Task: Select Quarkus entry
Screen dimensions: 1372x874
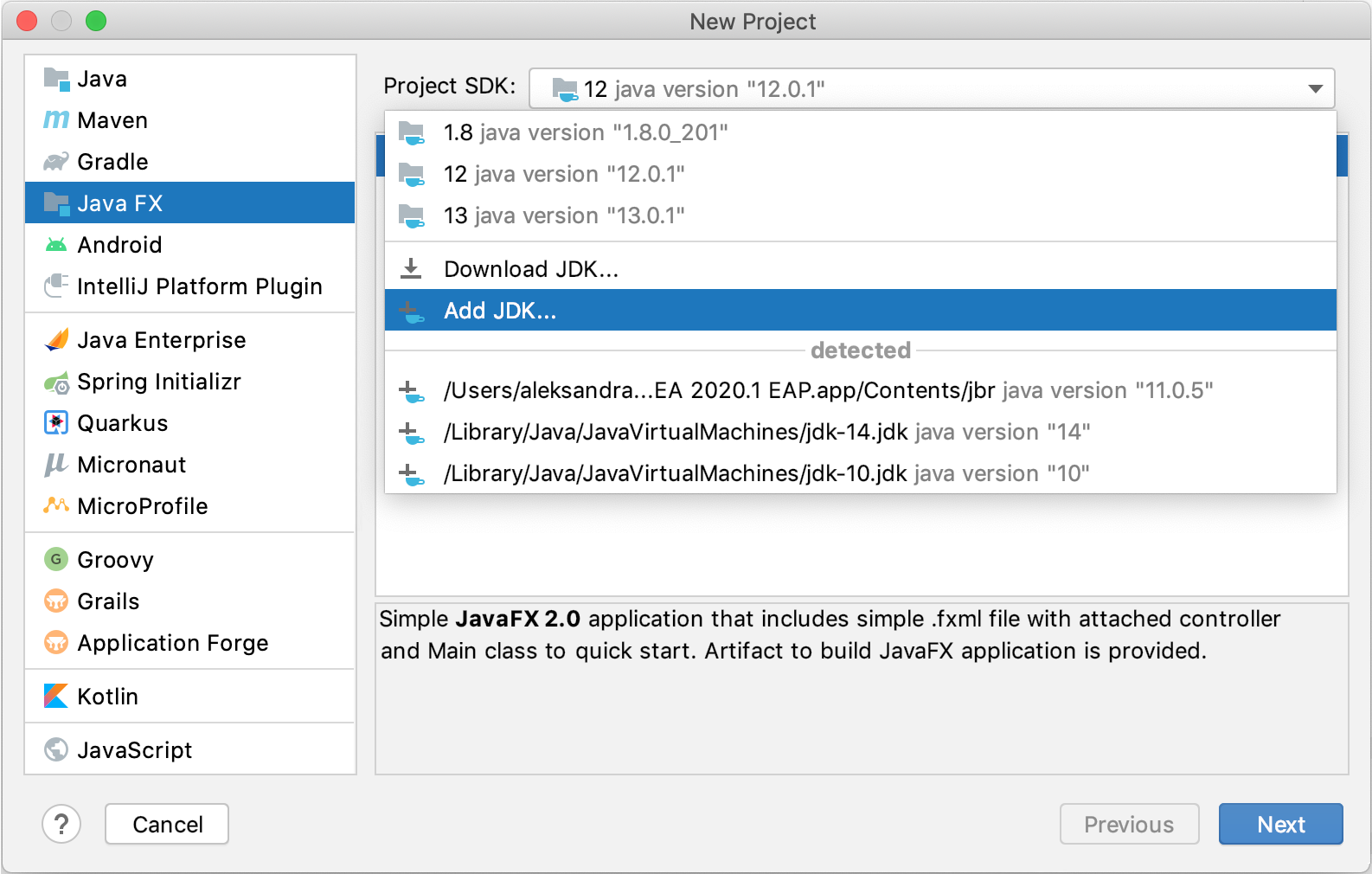Action: [x=190, y=423]
